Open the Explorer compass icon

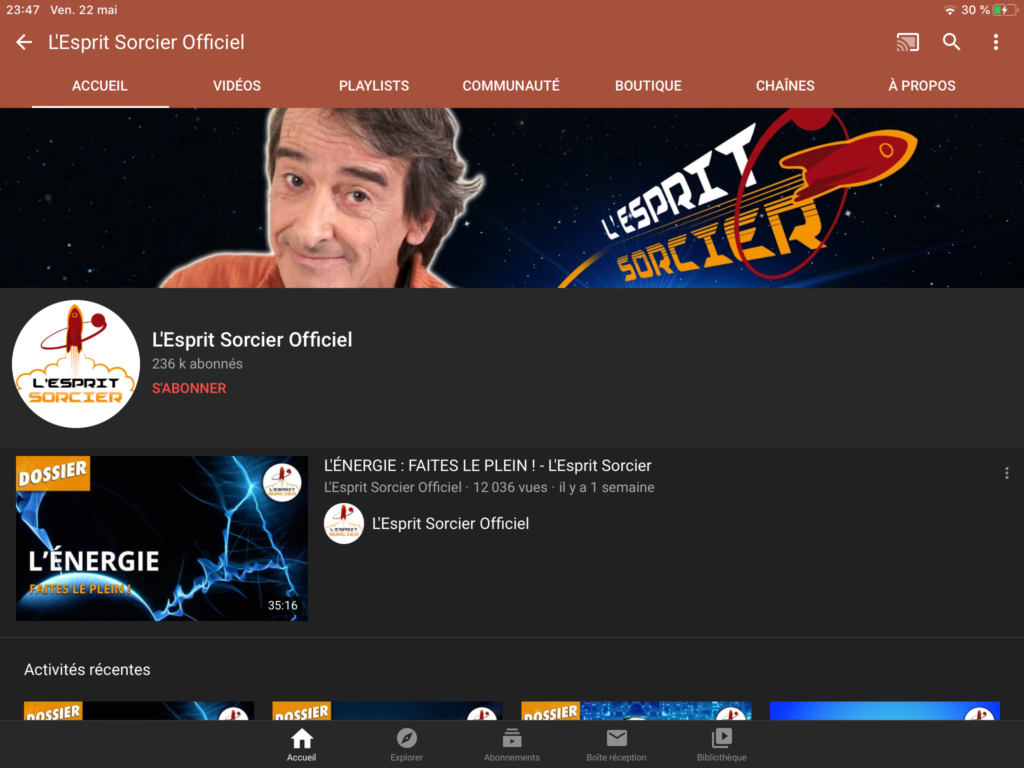[x=406, y=738]
